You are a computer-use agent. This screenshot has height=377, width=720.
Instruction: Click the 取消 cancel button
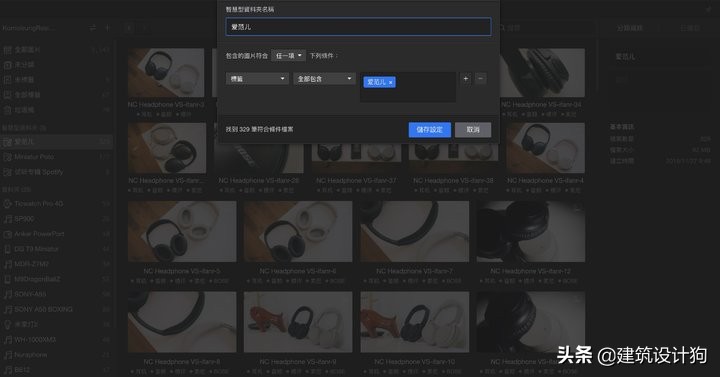[x=473, y=129]
